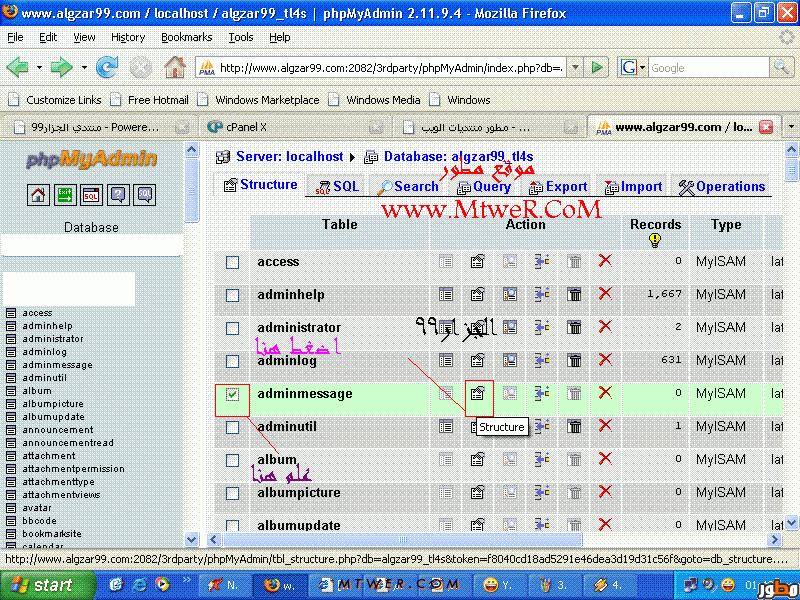The height and width of the screenshot is (600, 800).
Task: Click the Insert icon for administrator table
Action: pos(542,328)
